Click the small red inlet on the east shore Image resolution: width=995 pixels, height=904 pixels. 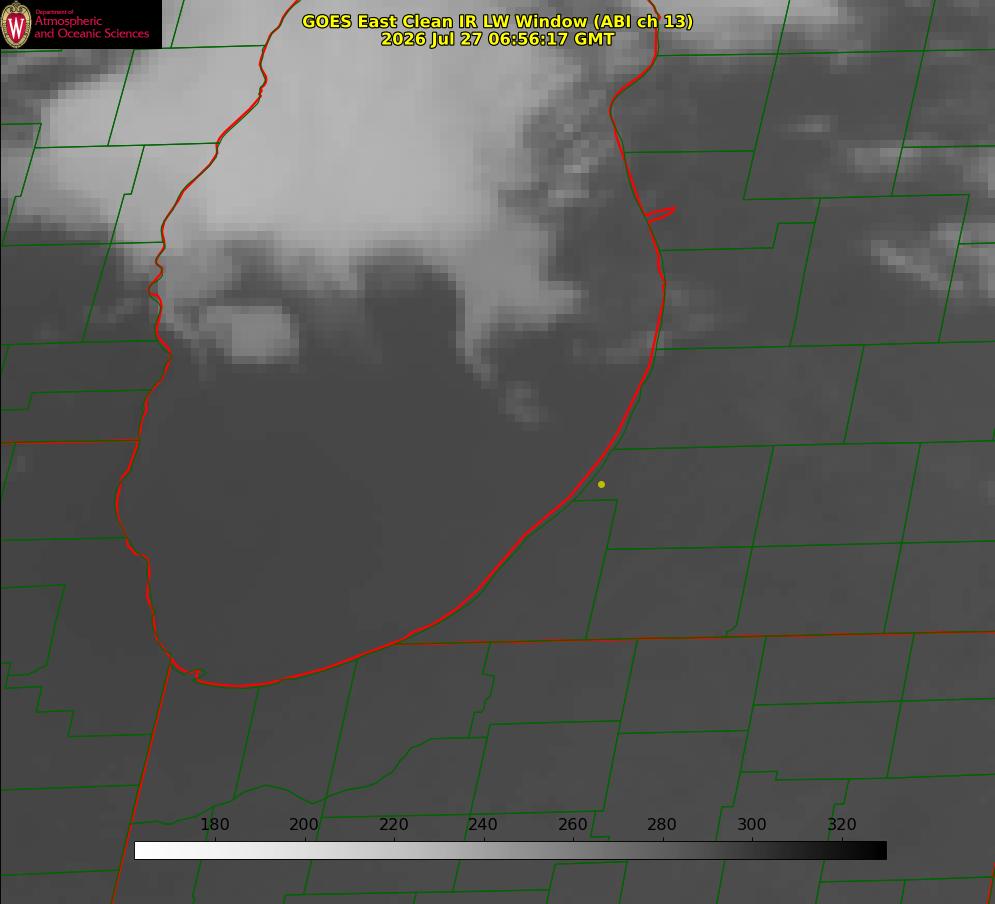pyautogui.click(x=661, y=214)
